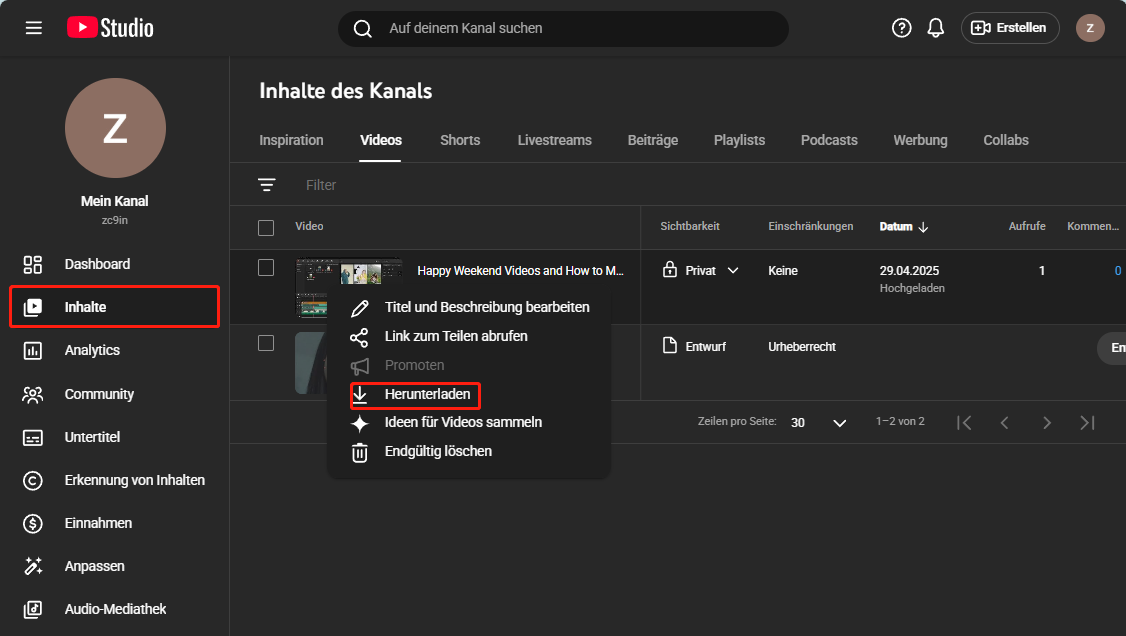Open the Zeilen pro Seite dropdown
This screenshot has width=1126, height=636.
[x=839, y=422]
